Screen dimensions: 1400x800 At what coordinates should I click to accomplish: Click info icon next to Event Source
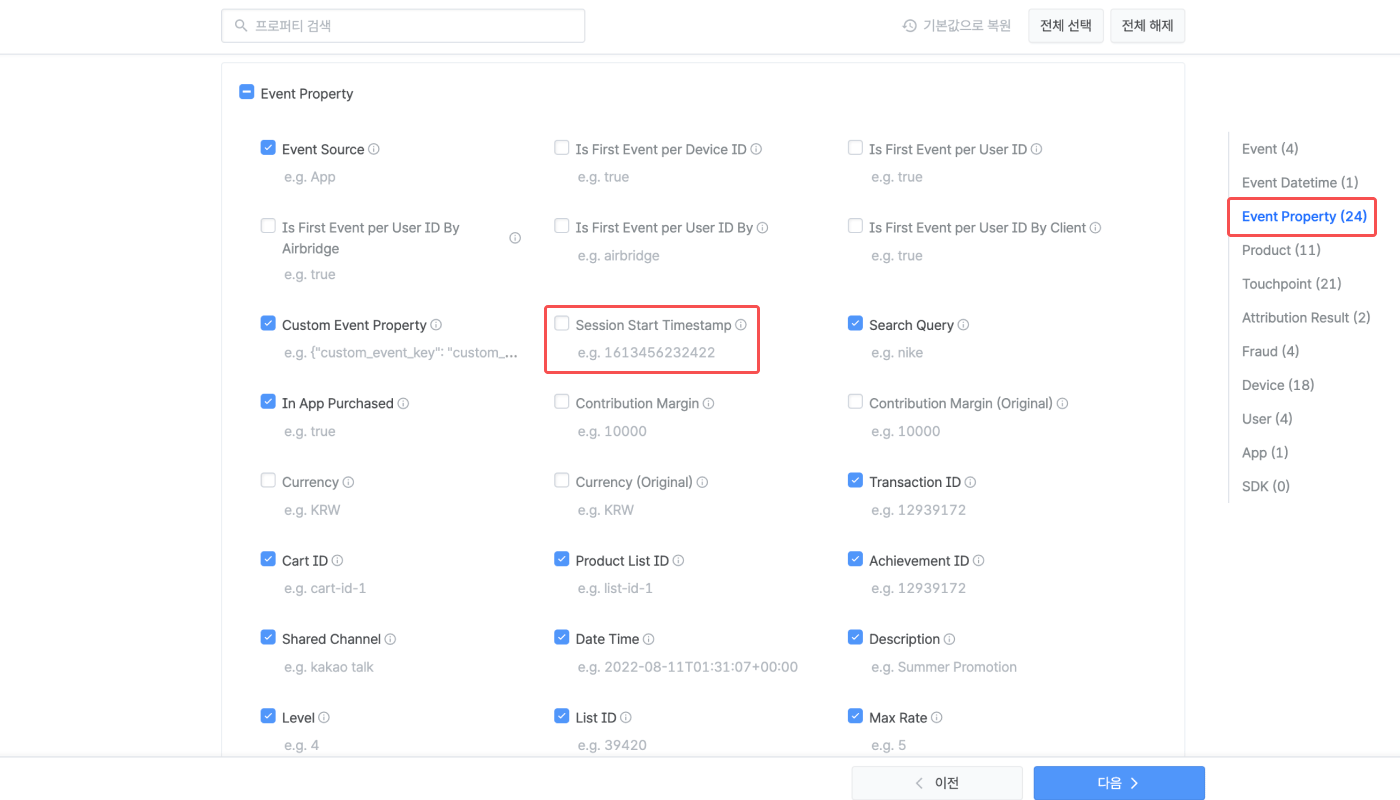pyautogui.click(x=374, y=149)
